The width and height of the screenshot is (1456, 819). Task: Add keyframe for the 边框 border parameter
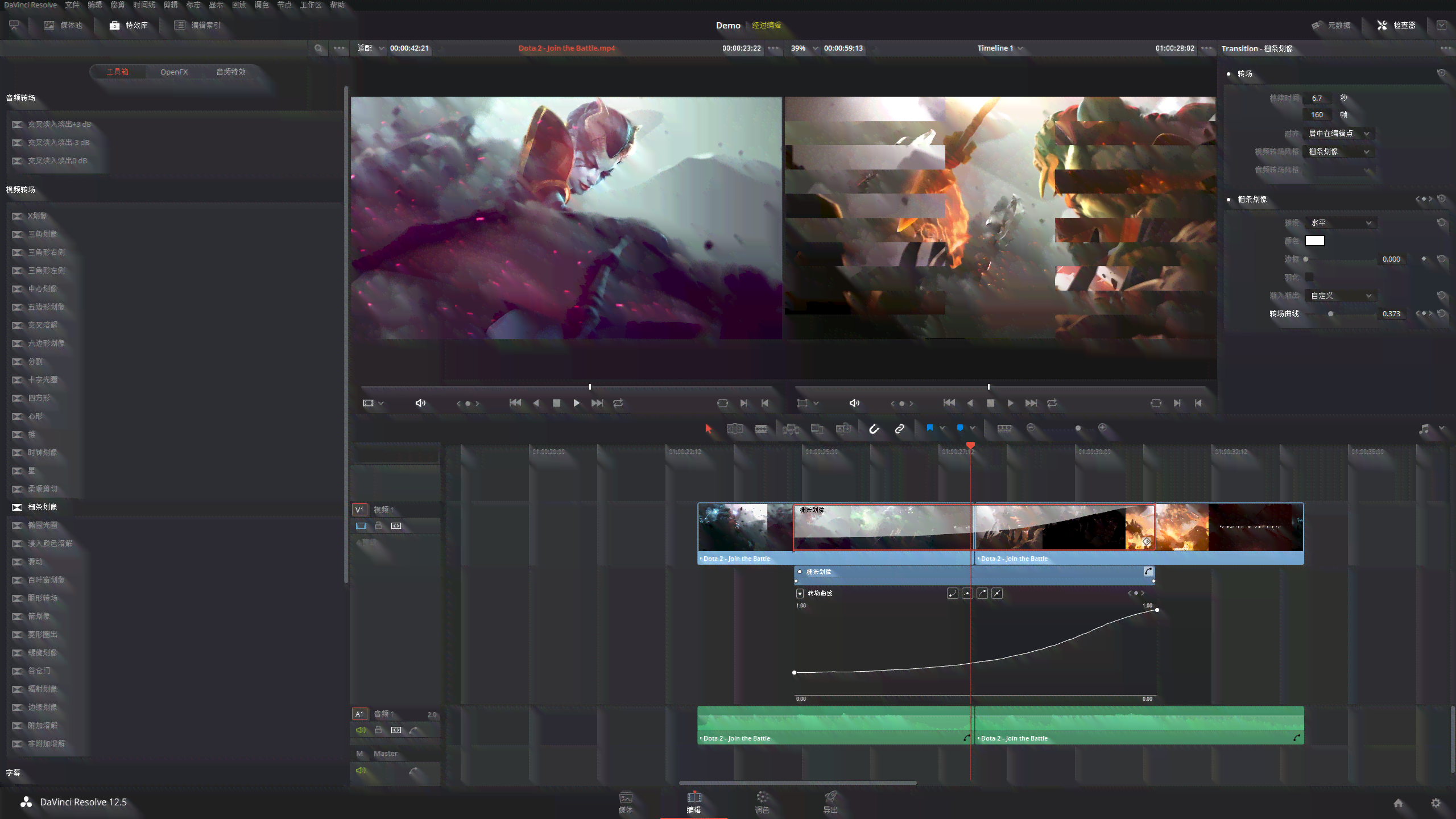click(1424, 259)
